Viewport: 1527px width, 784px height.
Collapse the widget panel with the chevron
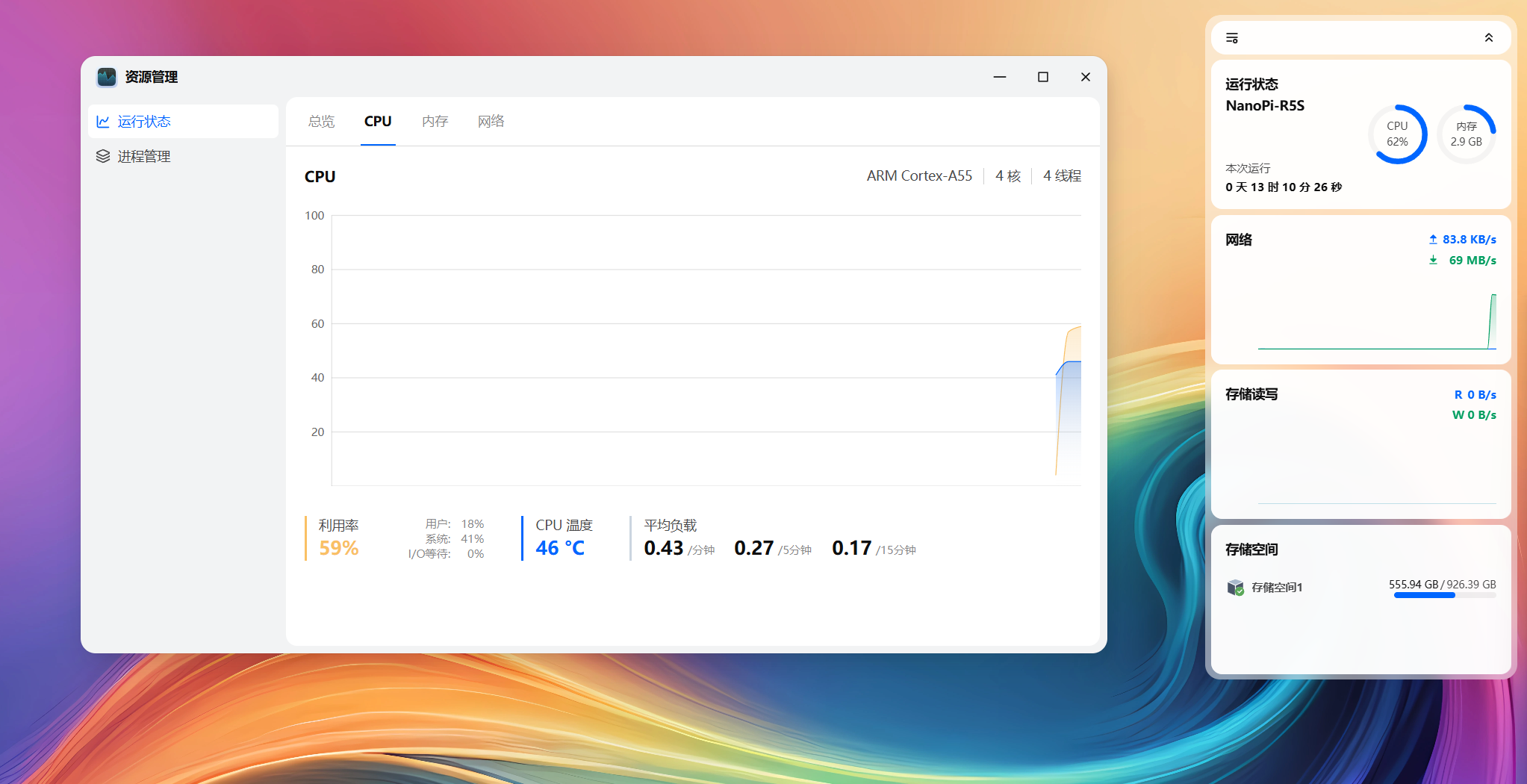(1489, 37)
